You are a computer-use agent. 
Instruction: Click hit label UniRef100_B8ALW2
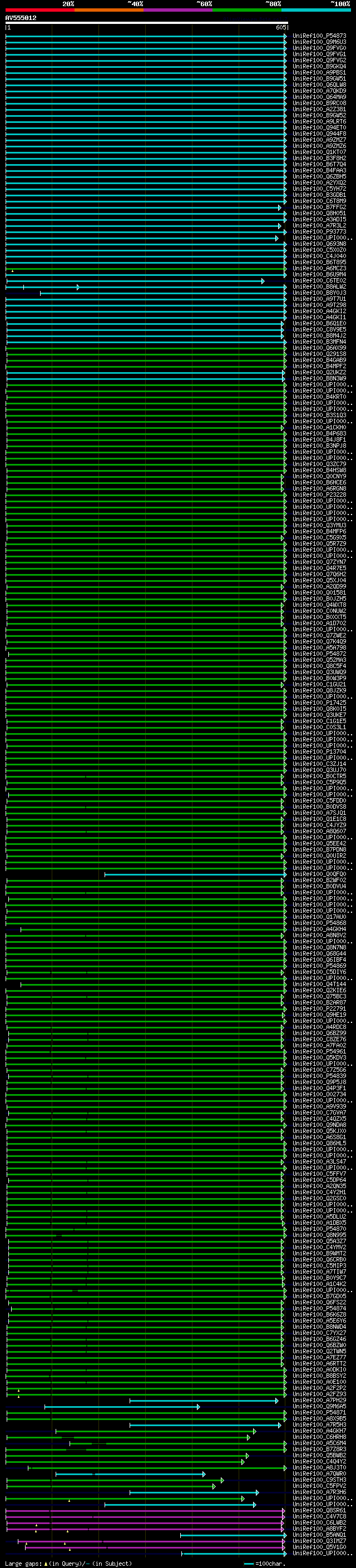pos(319,286)
